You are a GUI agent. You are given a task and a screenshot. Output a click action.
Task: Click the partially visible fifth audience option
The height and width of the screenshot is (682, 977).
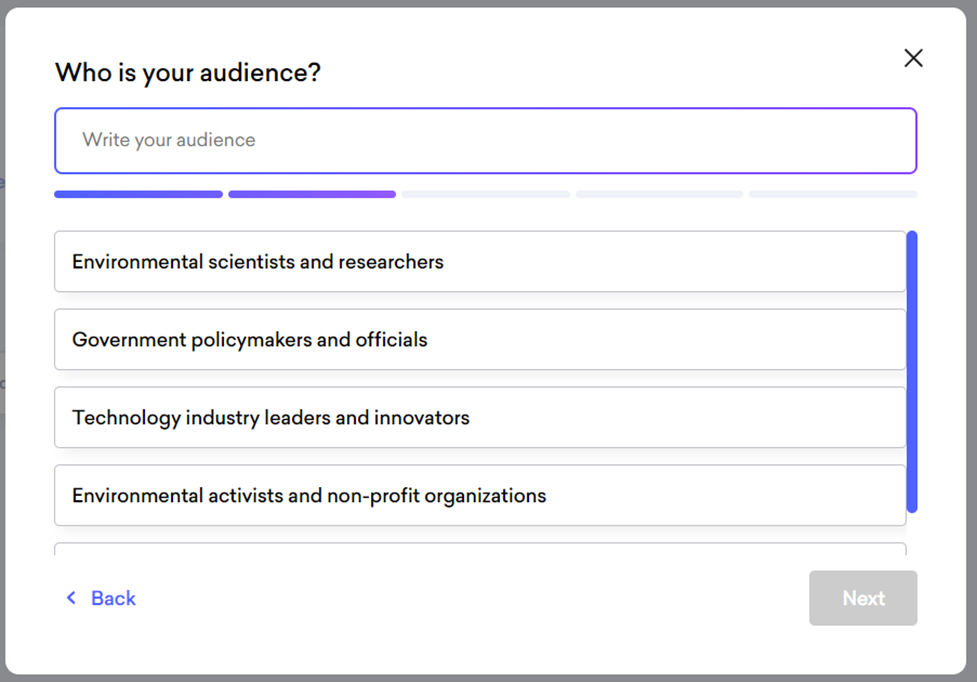480,549
